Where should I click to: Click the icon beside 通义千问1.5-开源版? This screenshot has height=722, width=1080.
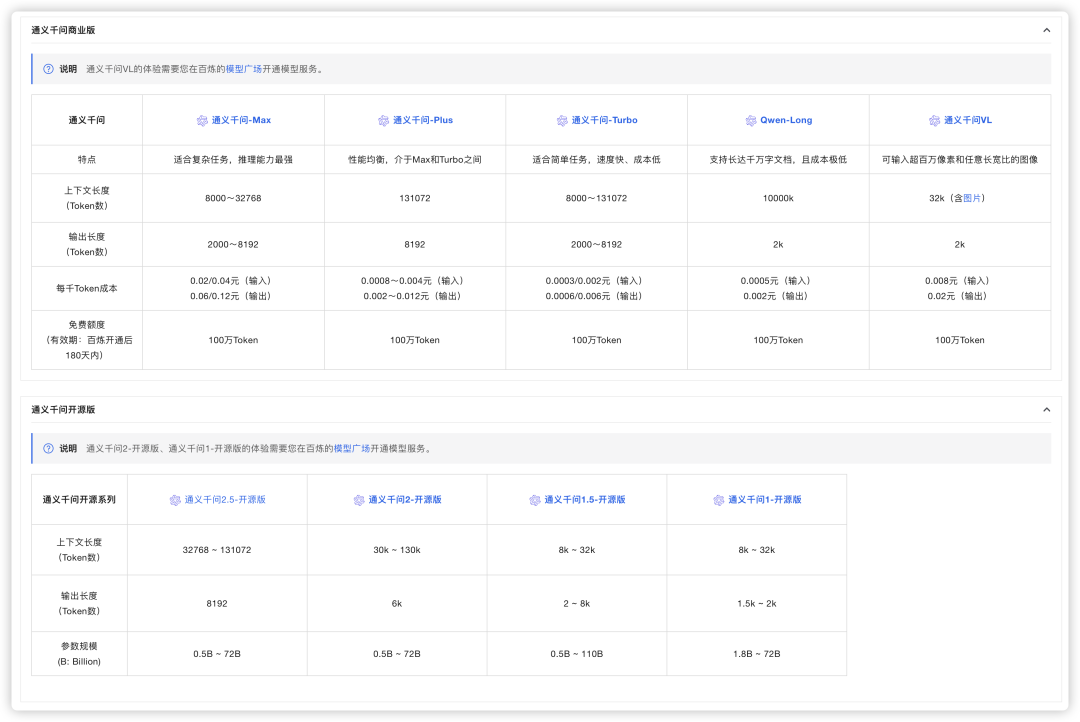tap(535, 500)
